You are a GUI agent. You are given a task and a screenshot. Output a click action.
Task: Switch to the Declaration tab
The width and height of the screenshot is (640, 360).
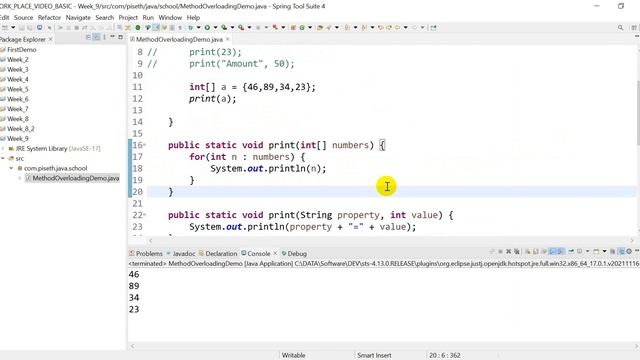coord(218,253)
